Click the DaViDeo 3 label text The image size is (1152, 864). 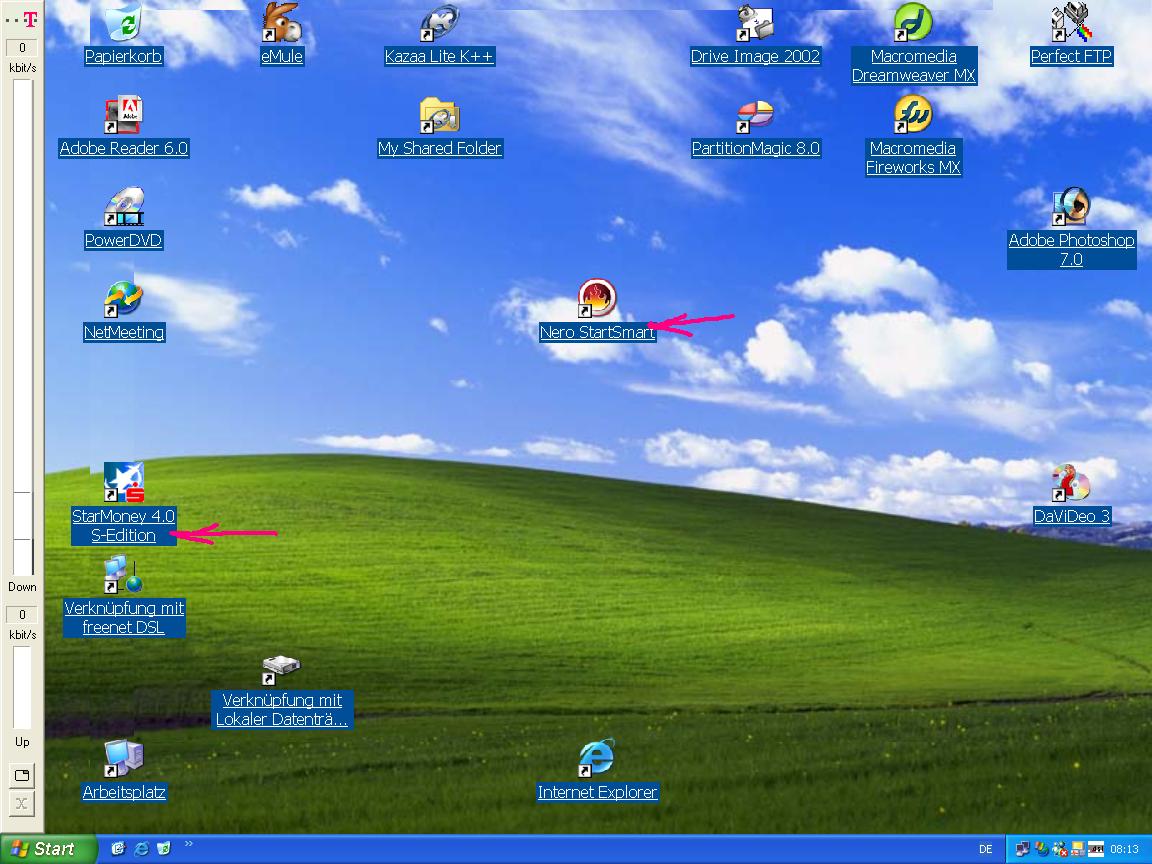point(1071,516)
